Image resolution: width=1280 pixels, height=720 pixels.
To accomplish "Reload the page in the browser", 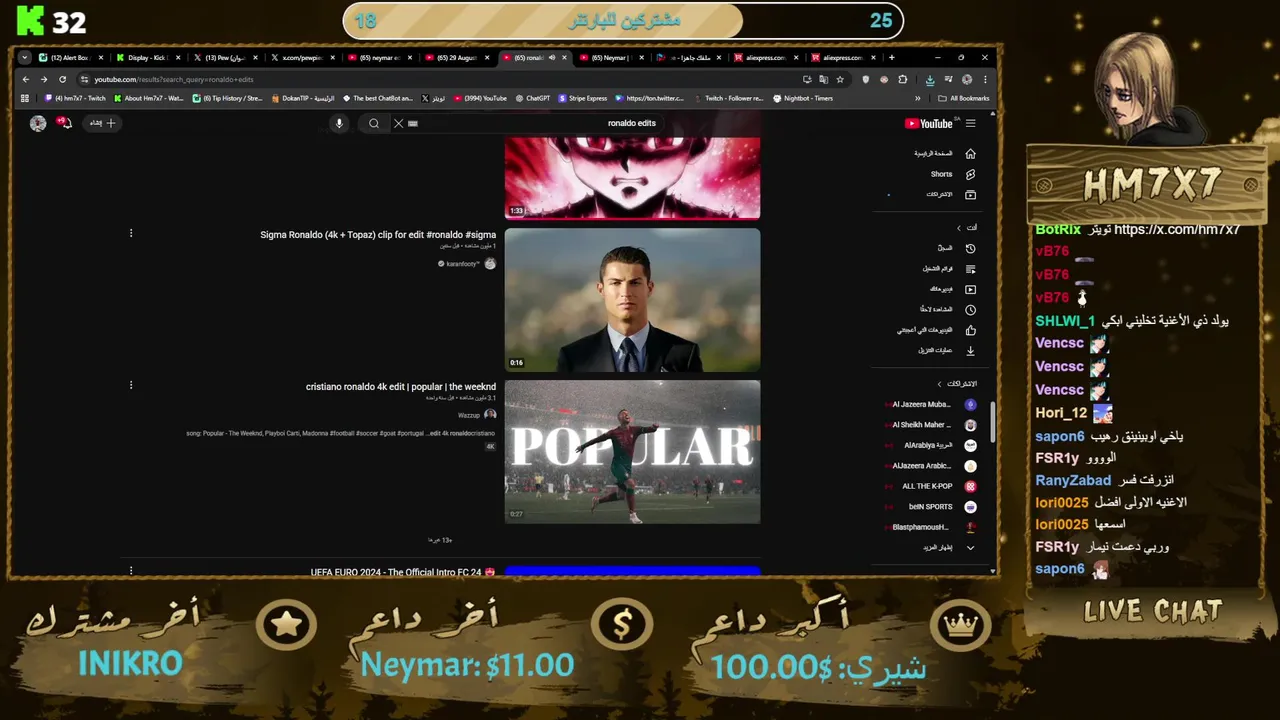I will (62, 79).
